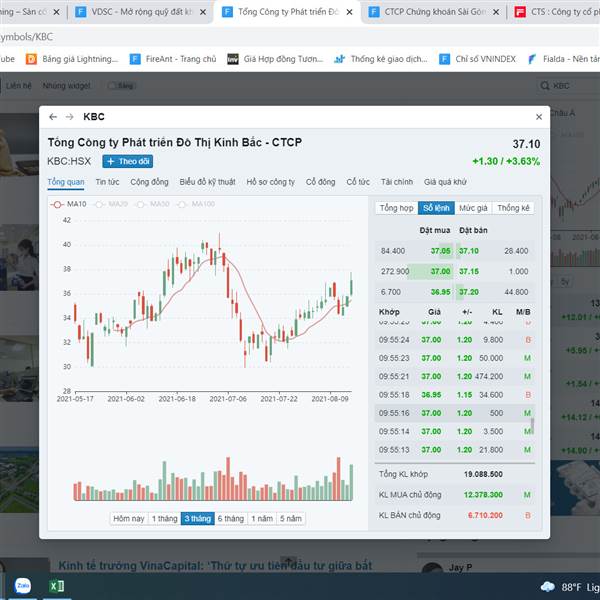Open Fialda bookmark

click(x=563, y=59)
